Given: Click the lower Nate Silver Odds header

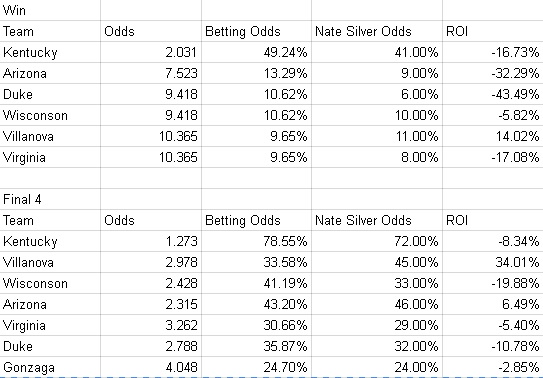Looking at the screenshot, I should point(377,220).
